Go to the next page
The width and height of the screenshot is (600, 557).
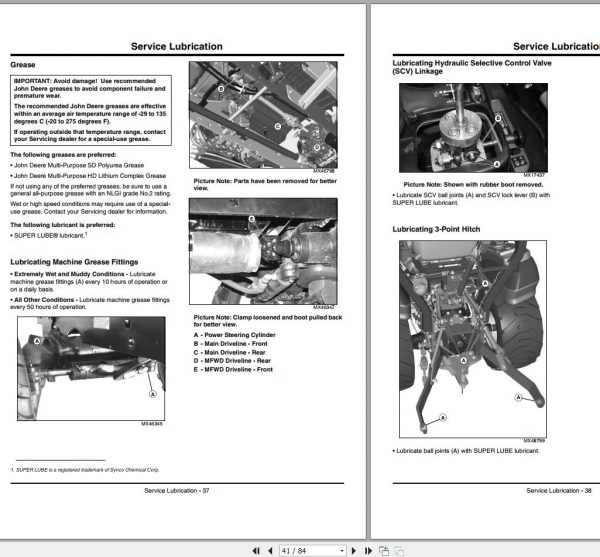click(x=354, y=550)
